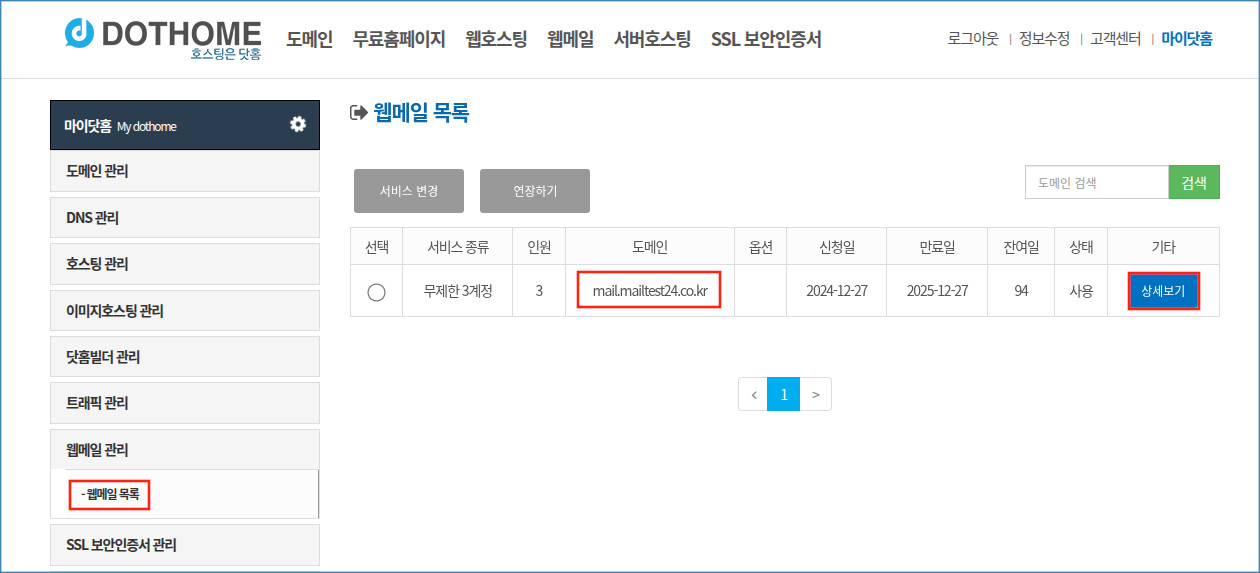Click the DOTHOME logo icon

click(79, 33)
